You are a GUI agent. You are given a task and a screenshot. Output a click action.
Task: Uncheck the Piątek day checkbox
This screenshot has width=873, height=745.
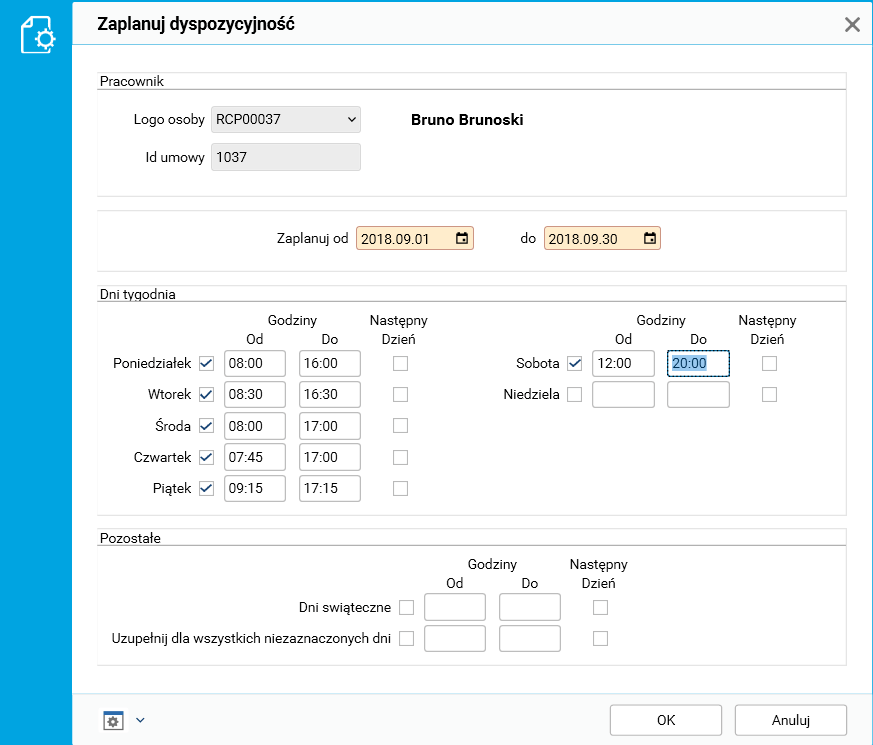tap(206, 489)
